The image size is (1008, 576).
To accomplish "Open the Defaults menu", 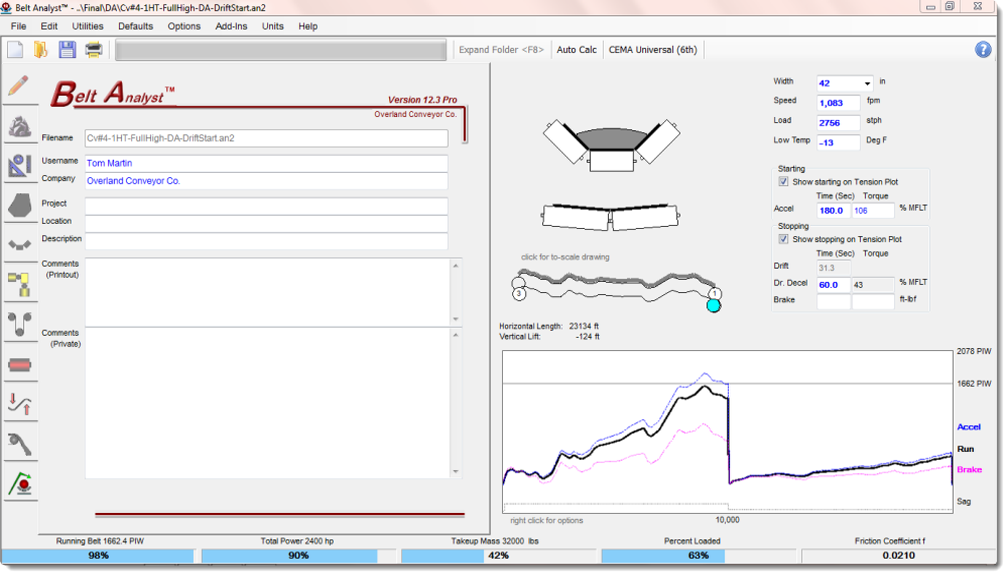I will click(136, 26).
